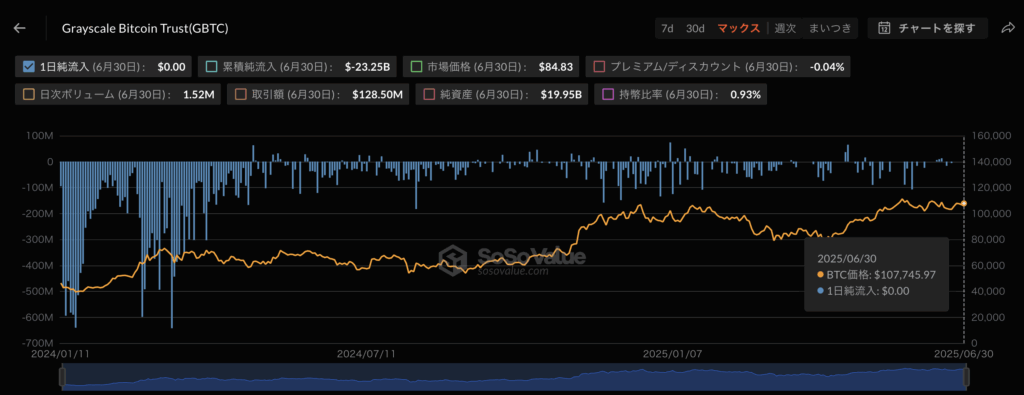
Task: Enable the 持幣比率 series checkbox
Action: click(608, 95)
